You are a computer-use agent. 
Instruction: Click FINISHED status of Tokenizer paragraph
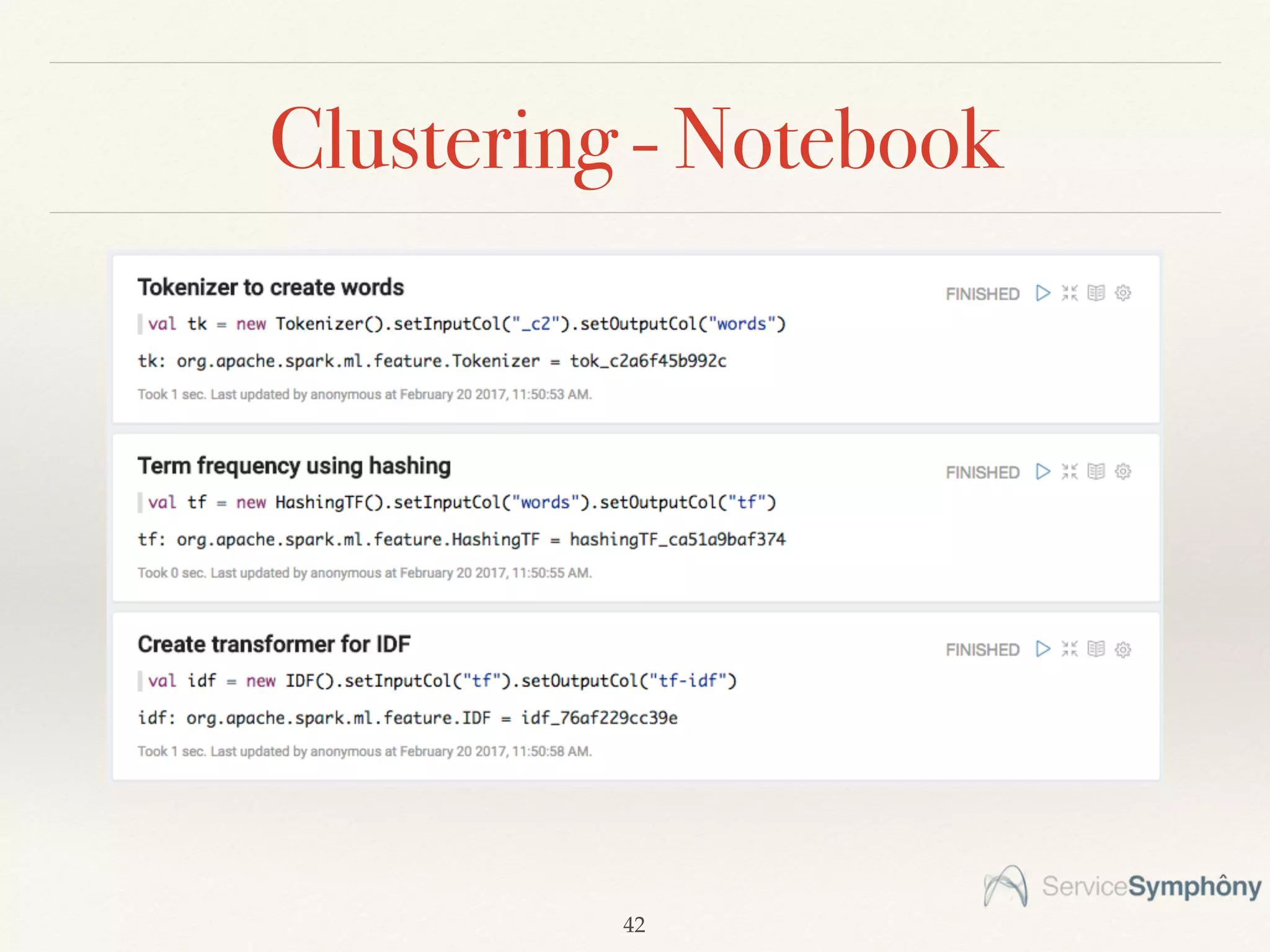tap(982, 294)
